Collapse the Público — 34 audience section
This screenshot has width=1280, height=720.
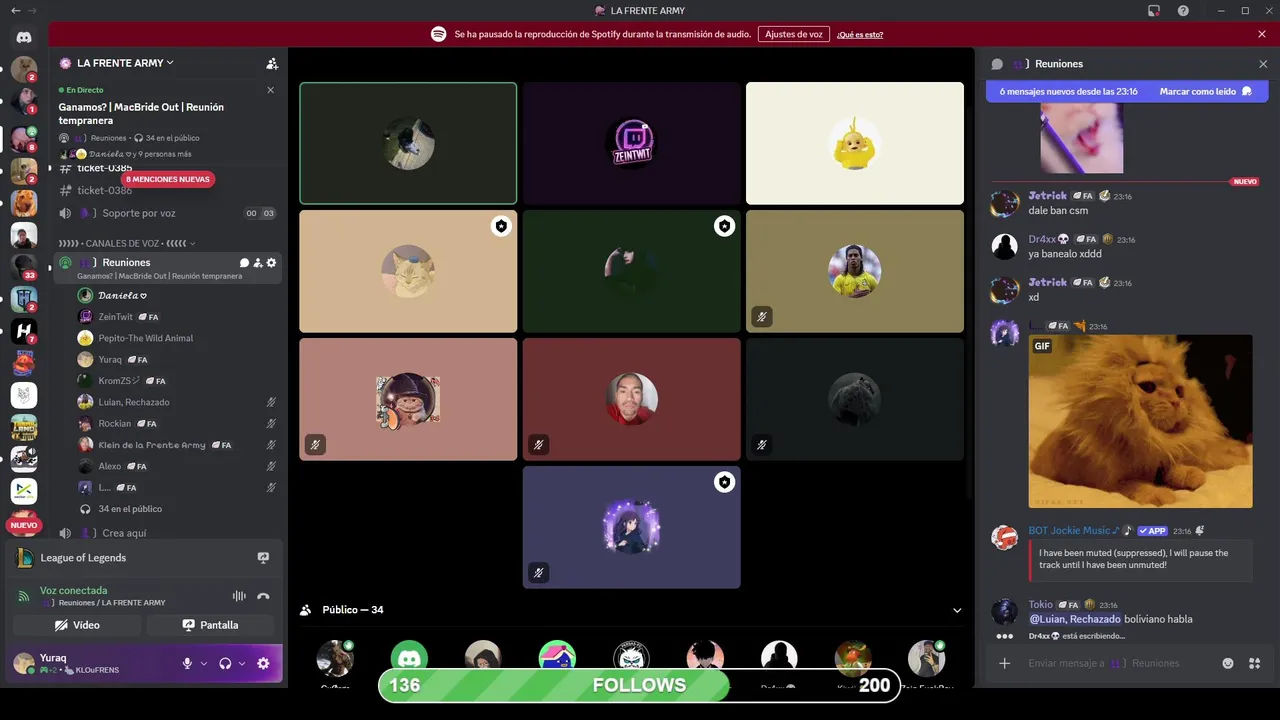(957, 610)
